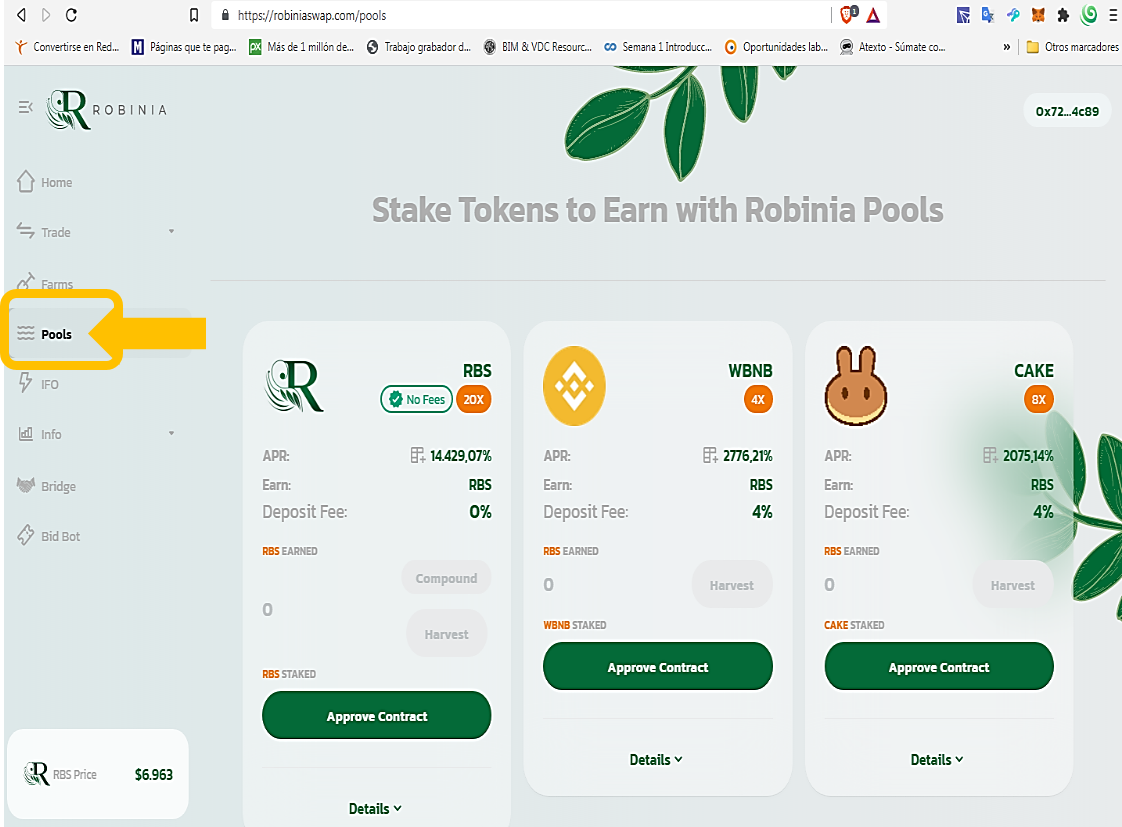Expand the Trade menu dropdown arrow
This screenshot has height=827, width=1122.
tap(171, 232)
